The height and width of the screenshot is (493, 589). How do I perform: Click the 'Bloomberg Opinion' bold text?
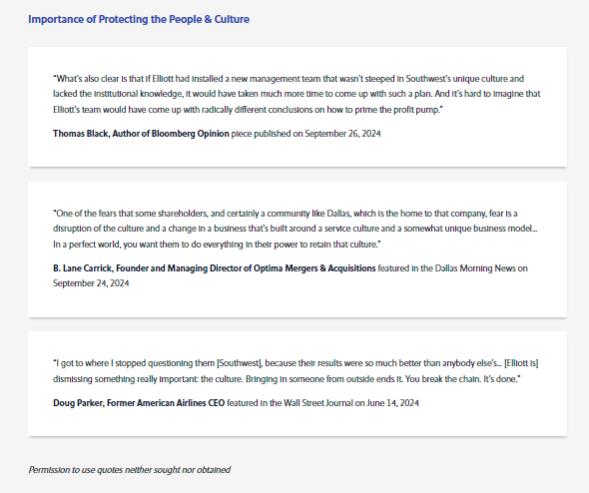pyautogui.click(x=190, y=134)
